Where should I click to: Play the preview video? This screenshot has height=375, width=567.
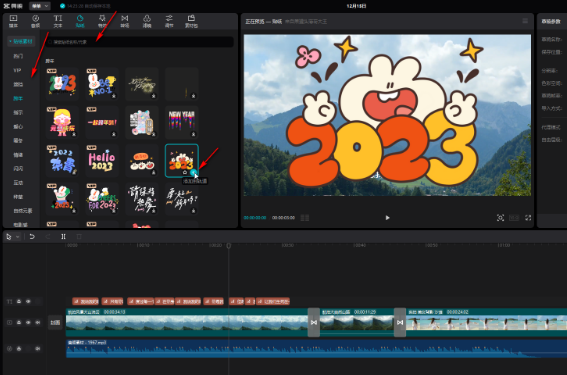tap(387, 218)
